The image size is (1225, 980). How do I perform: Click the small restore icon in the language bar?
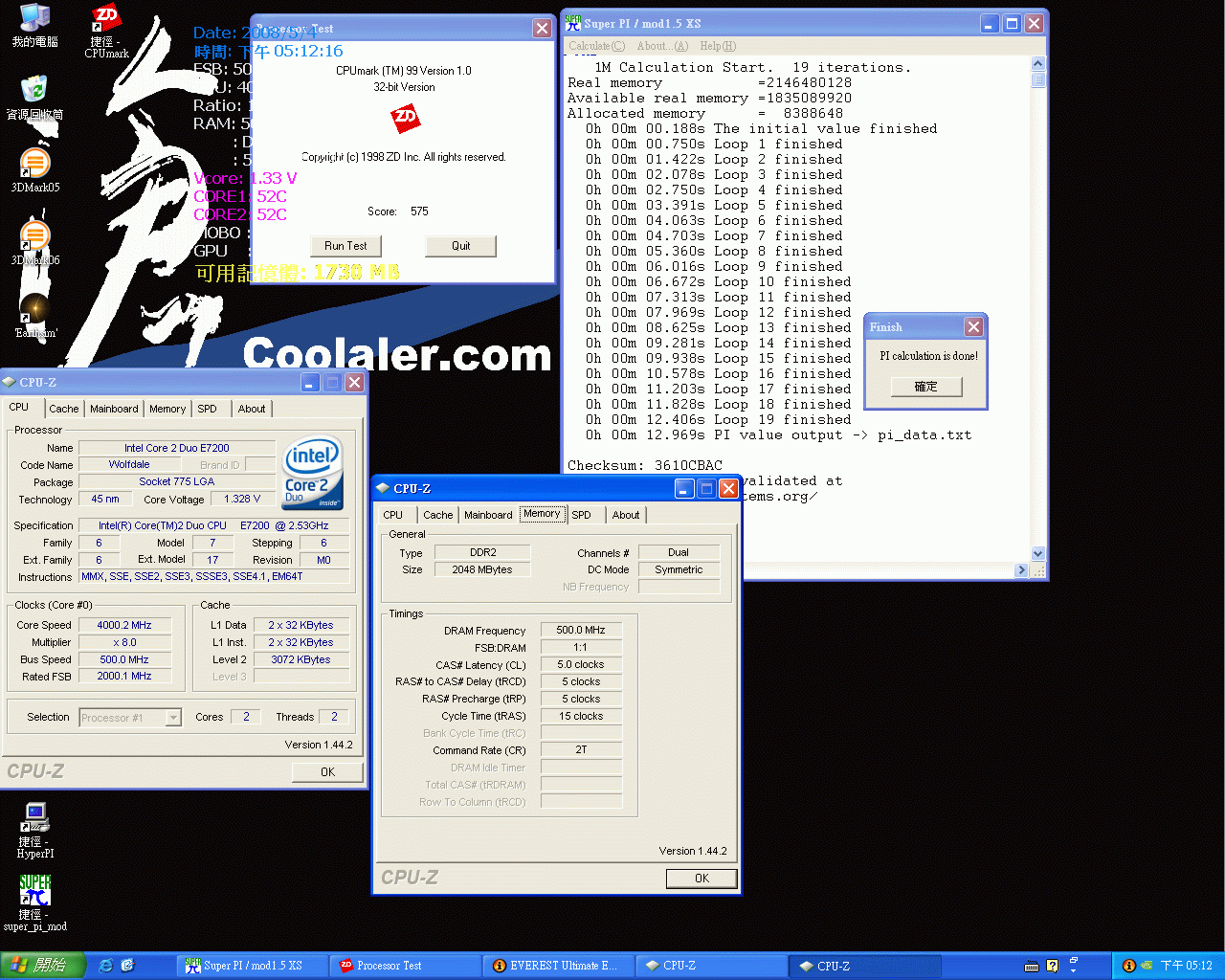(1073, 960)
